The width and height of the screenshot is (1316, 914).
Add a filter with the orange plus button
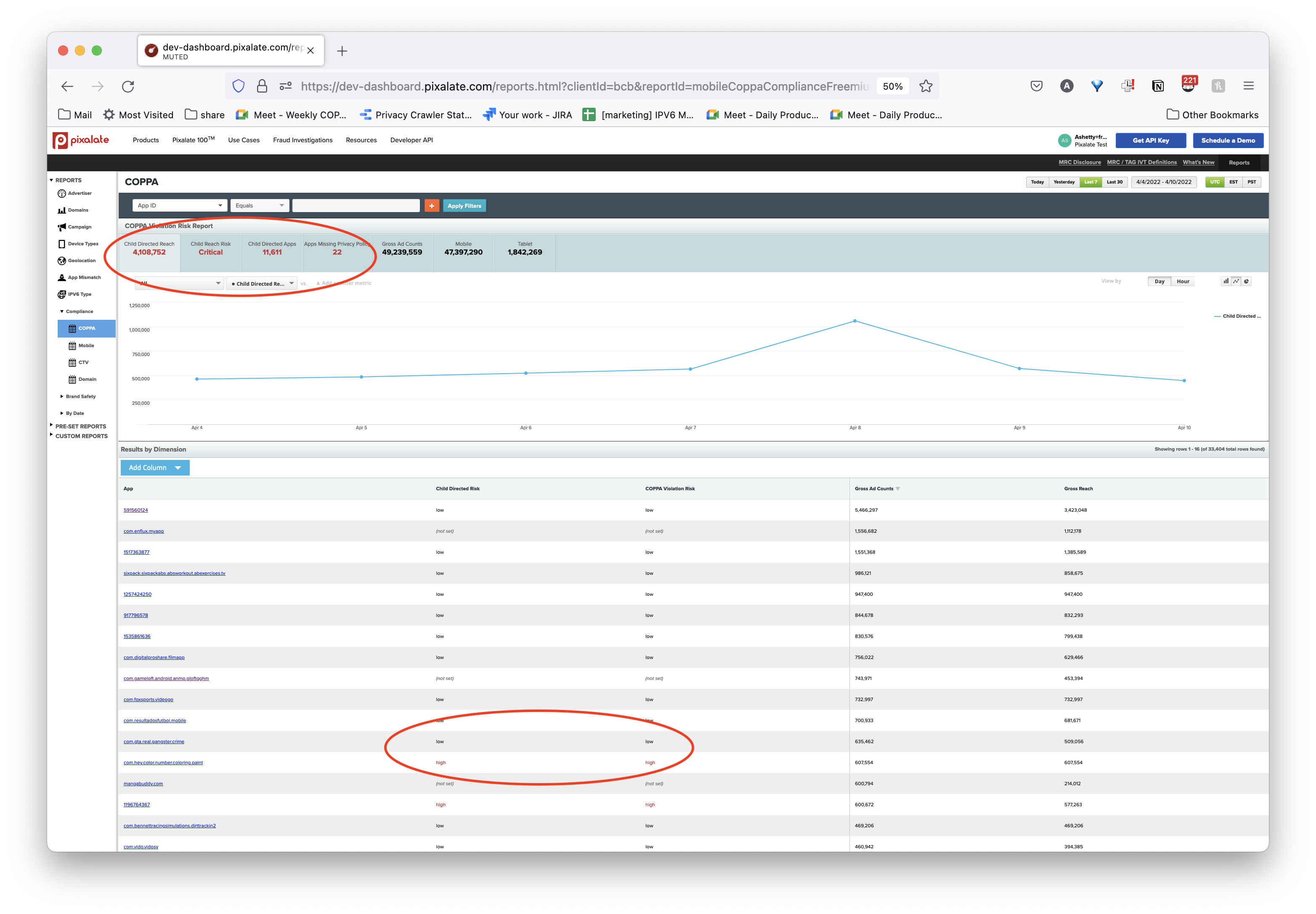click(x=432, y=206)
